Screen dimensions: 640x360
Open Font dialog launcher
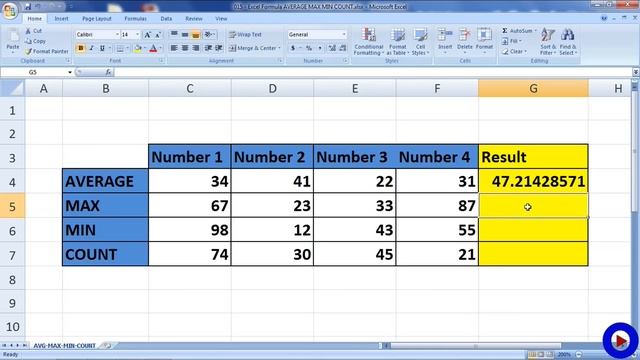tap(162, 60)
